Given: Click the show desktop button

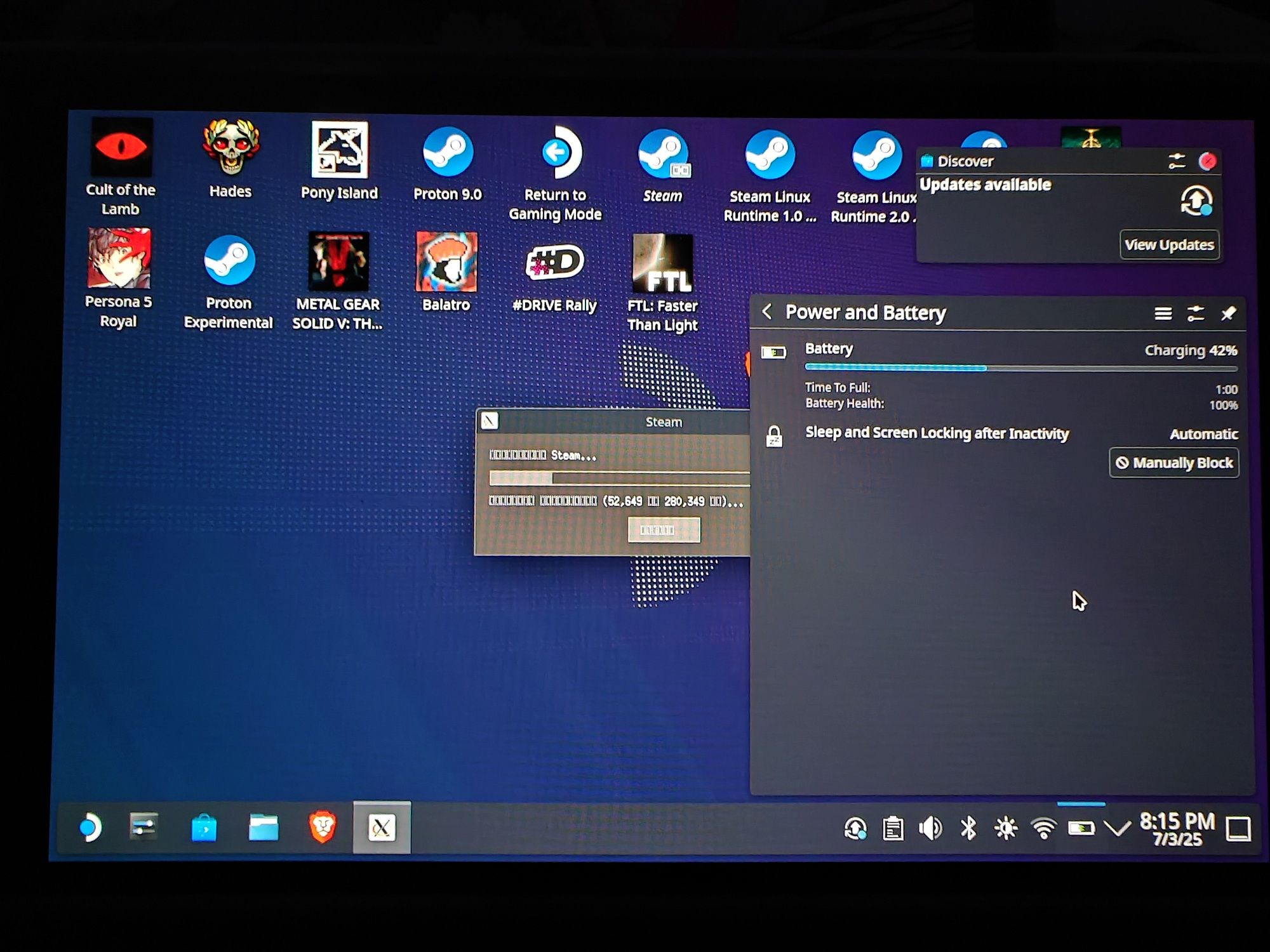Looking at the screenshot, I should coord(1238,829).
